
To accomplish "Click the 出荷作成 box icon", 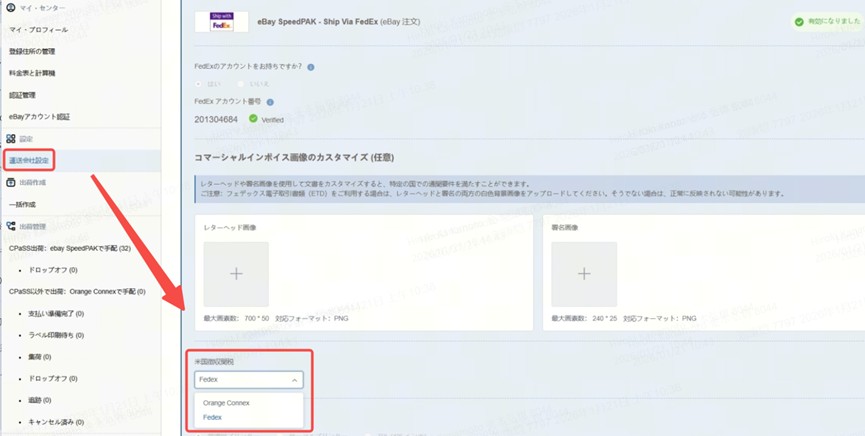I will click(10, 183).
